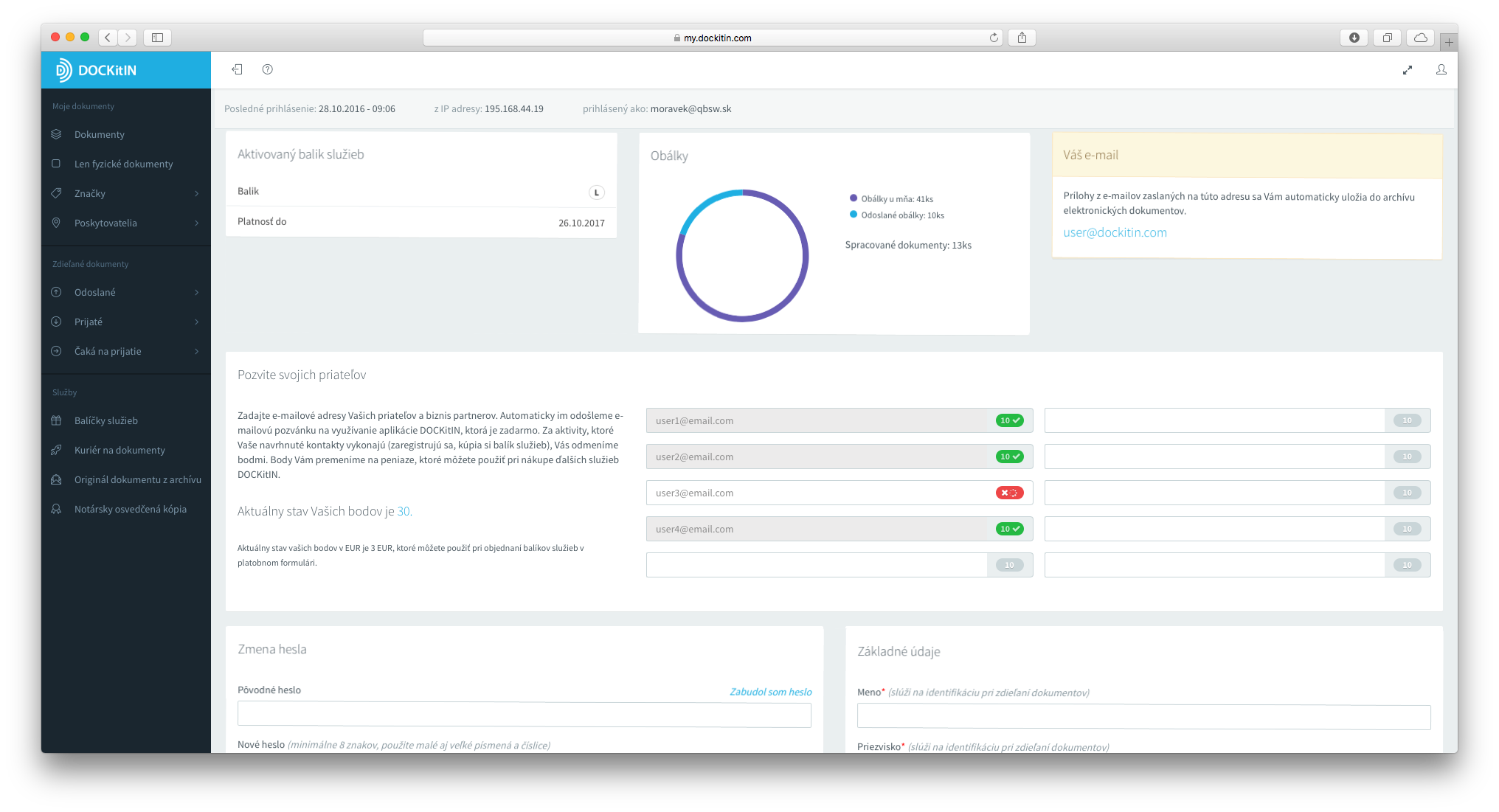Click the fullscreen expand arrows icon
This screenshot has width=1499, height=812.
pos(1407,70)
